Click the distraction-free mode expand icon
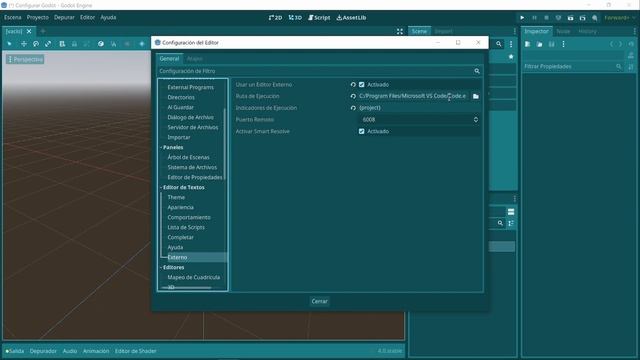Screen dimensions: 640x360 tap(400, 31)
